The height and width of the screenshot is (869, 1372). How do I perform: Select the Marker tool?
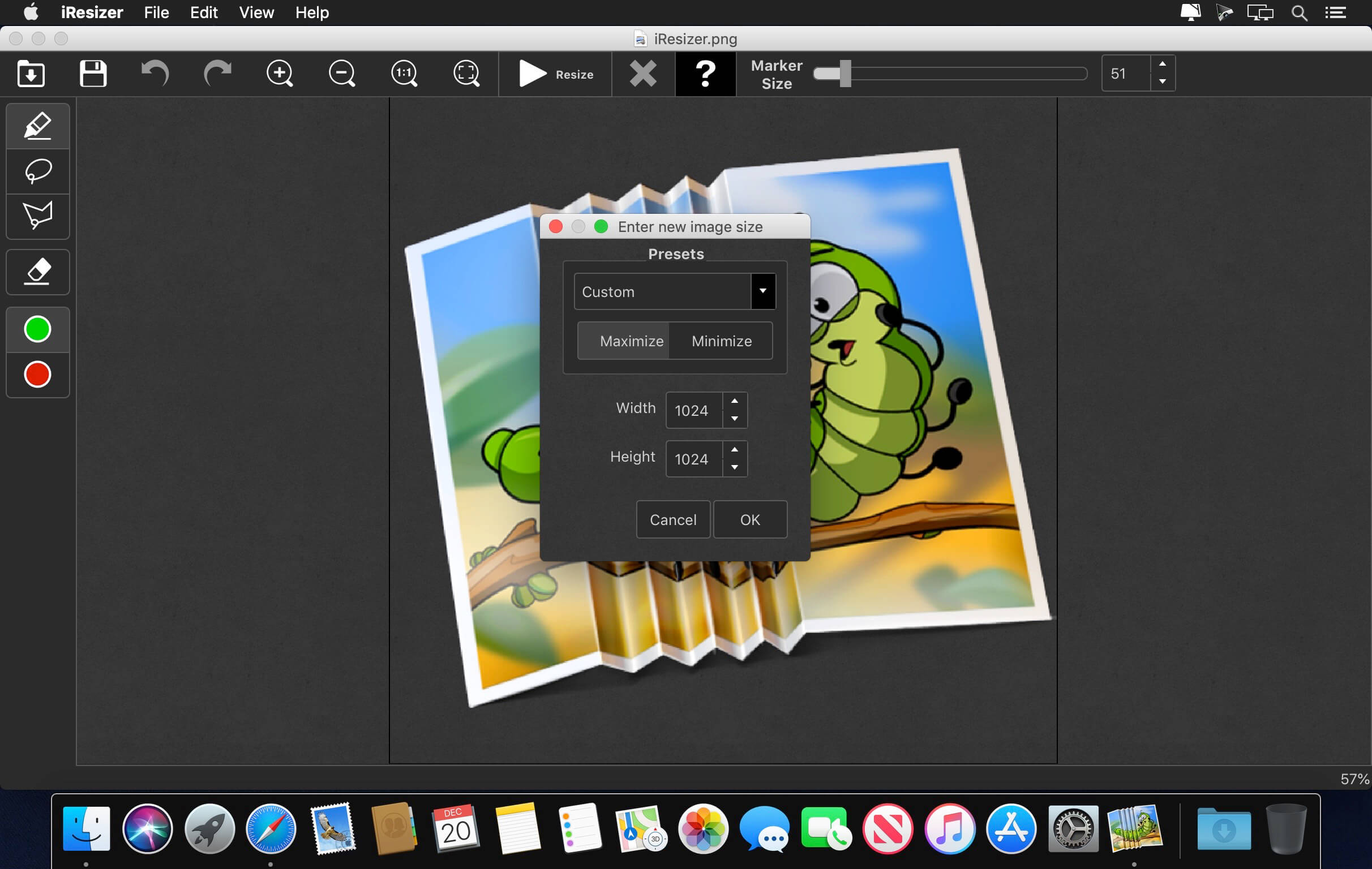(x=37, y=126)
